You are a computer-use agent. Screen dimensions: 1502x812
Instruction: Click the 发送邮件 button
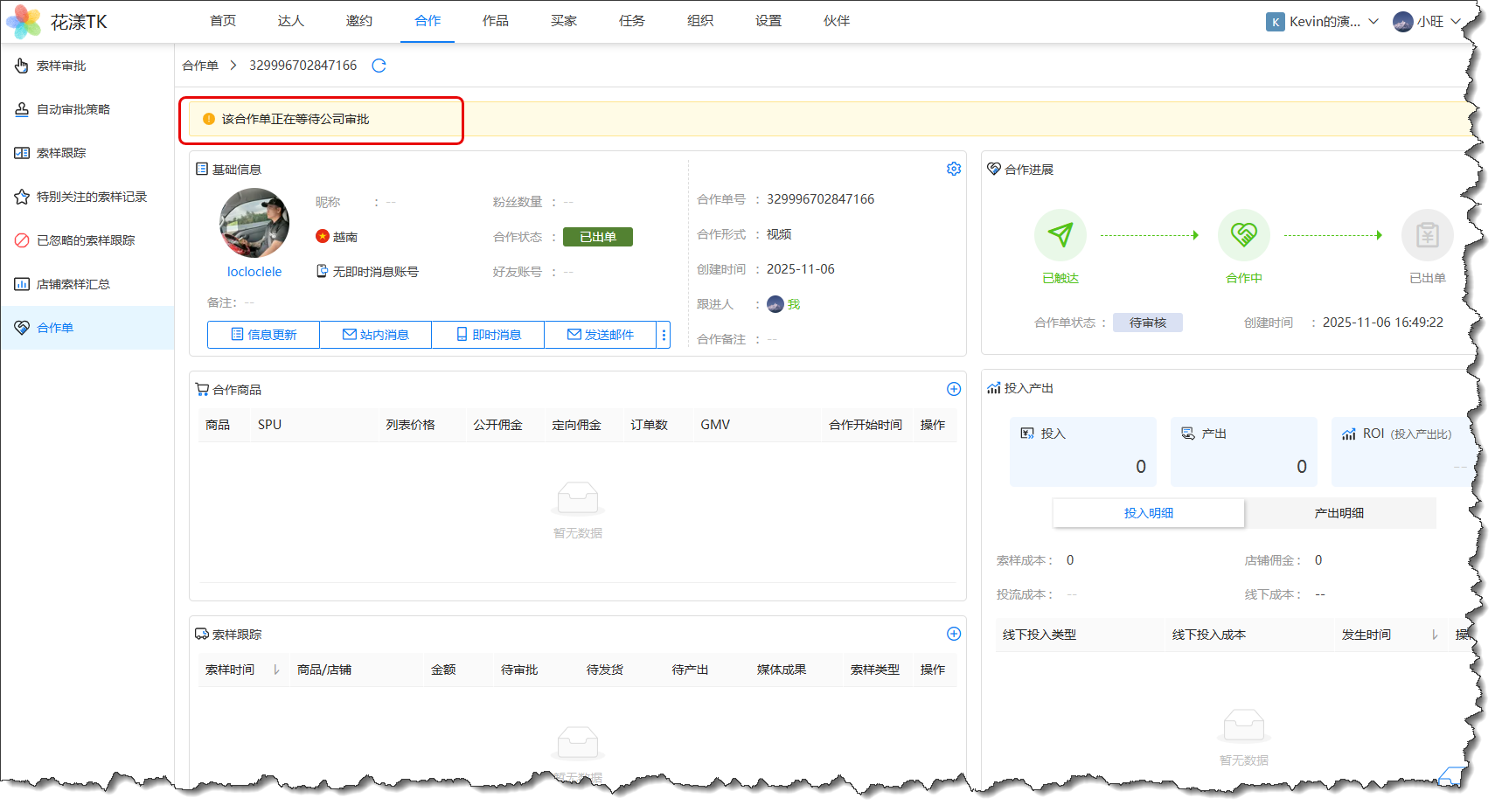point(600,335)
